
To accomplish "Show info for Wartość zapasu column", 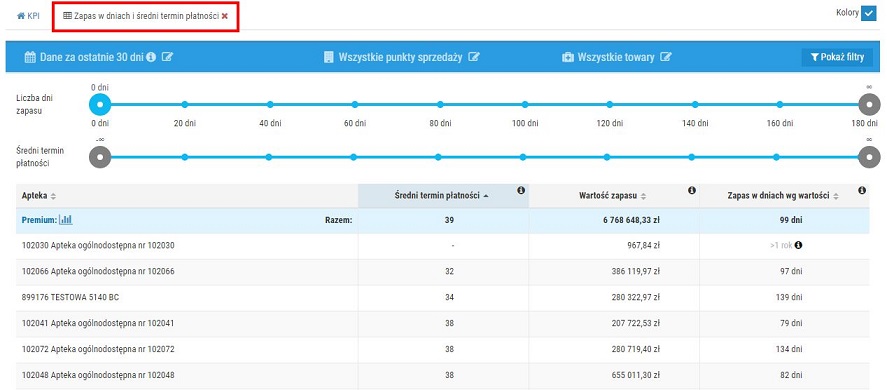I will 691,191.
